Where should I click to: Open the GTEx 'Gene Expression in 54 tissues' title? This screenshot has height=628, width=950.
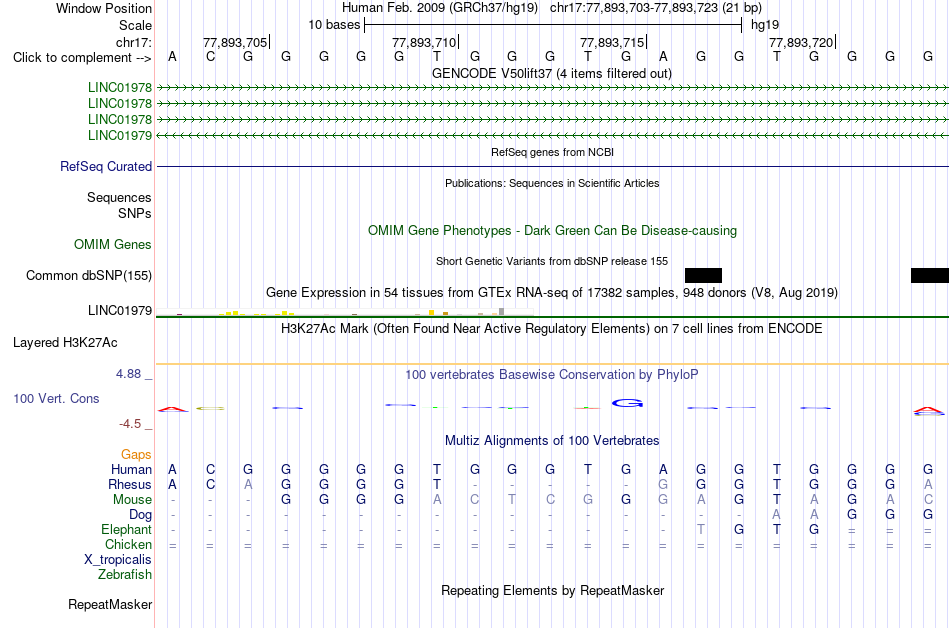point(552,293)
